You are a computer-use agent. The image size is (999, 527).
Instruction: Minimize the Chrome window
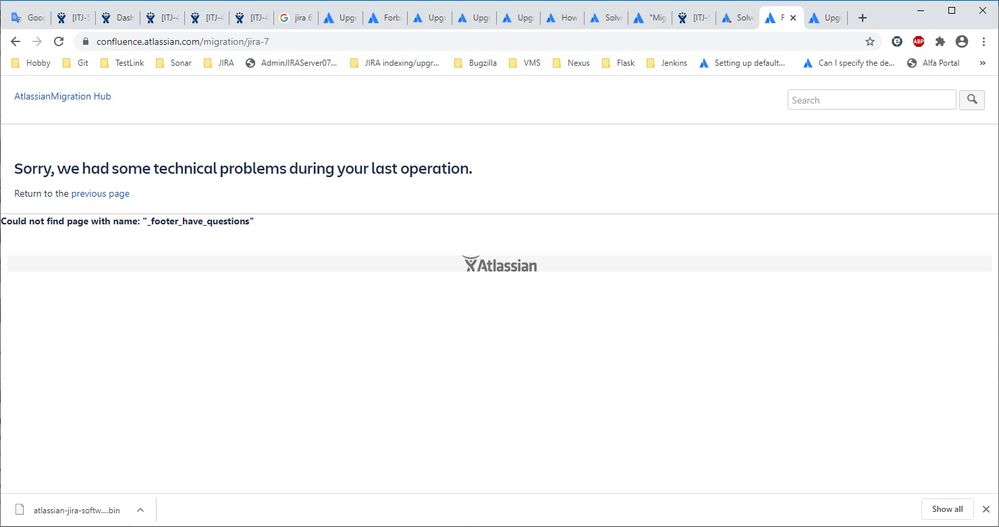tap(921, 10)
